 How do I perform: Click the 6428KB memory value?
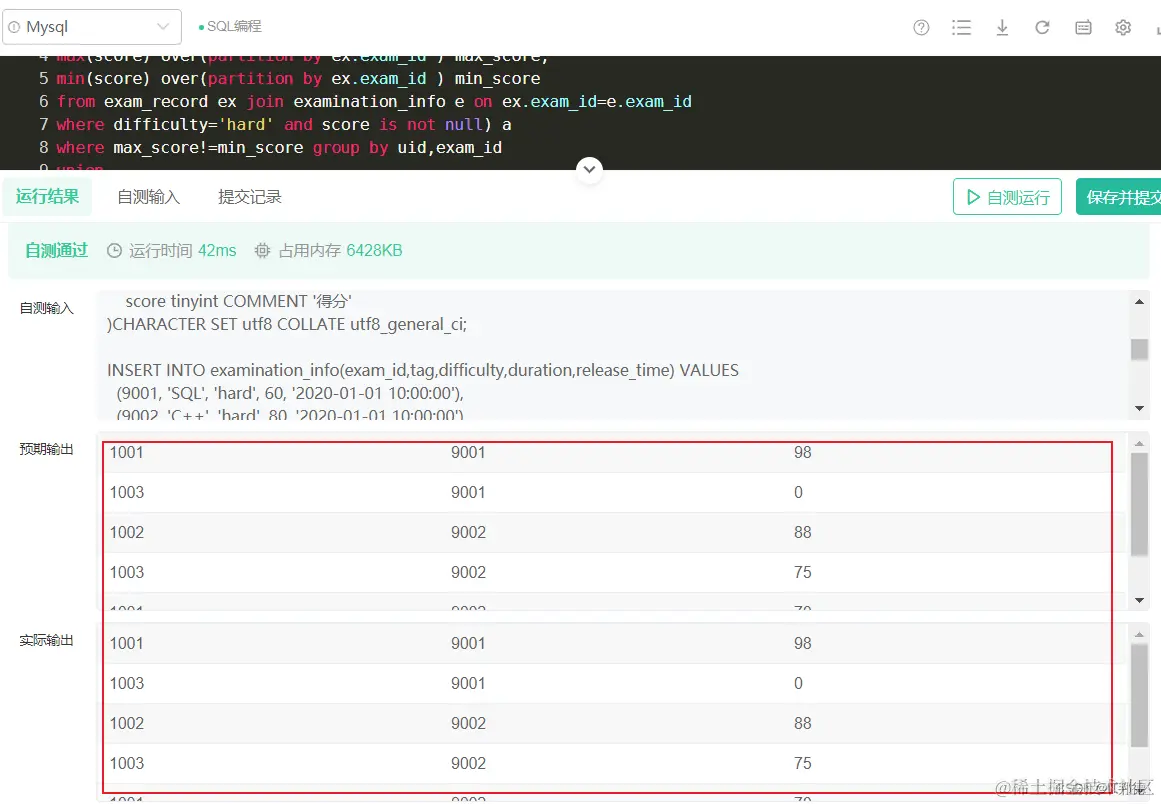(x=374, y=251)
